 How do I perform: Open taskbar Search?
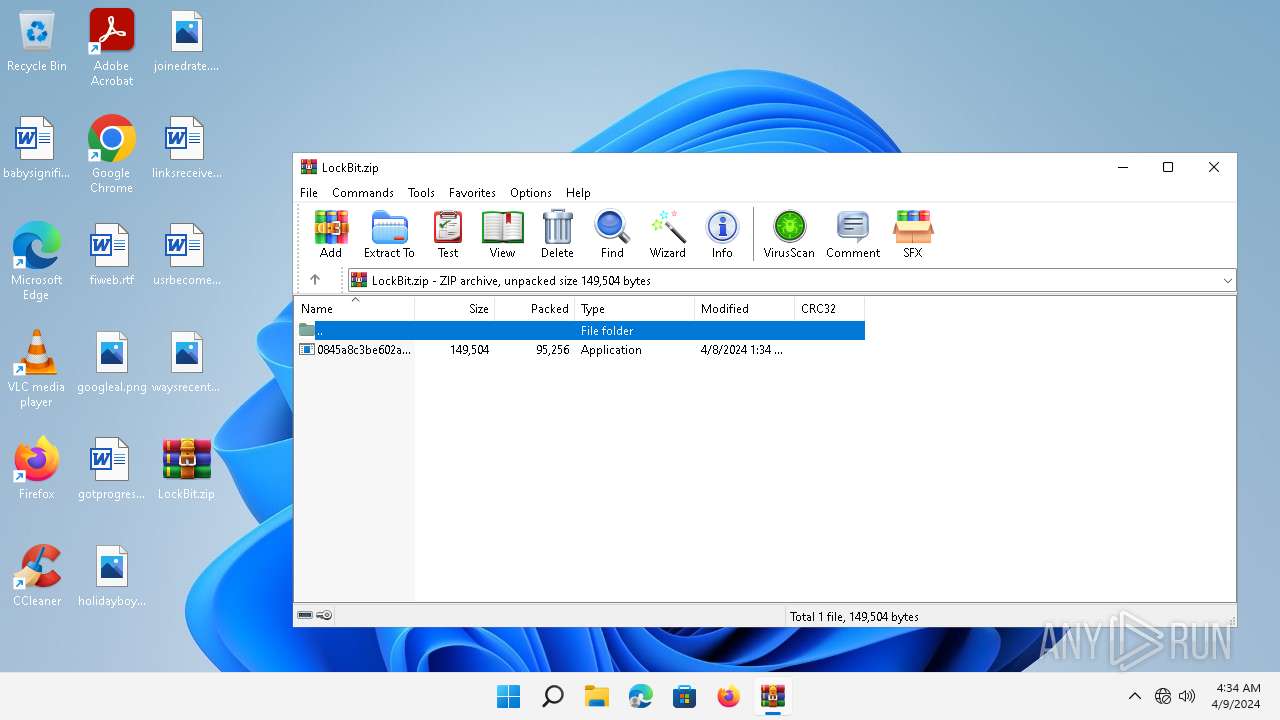coord(553,696)
